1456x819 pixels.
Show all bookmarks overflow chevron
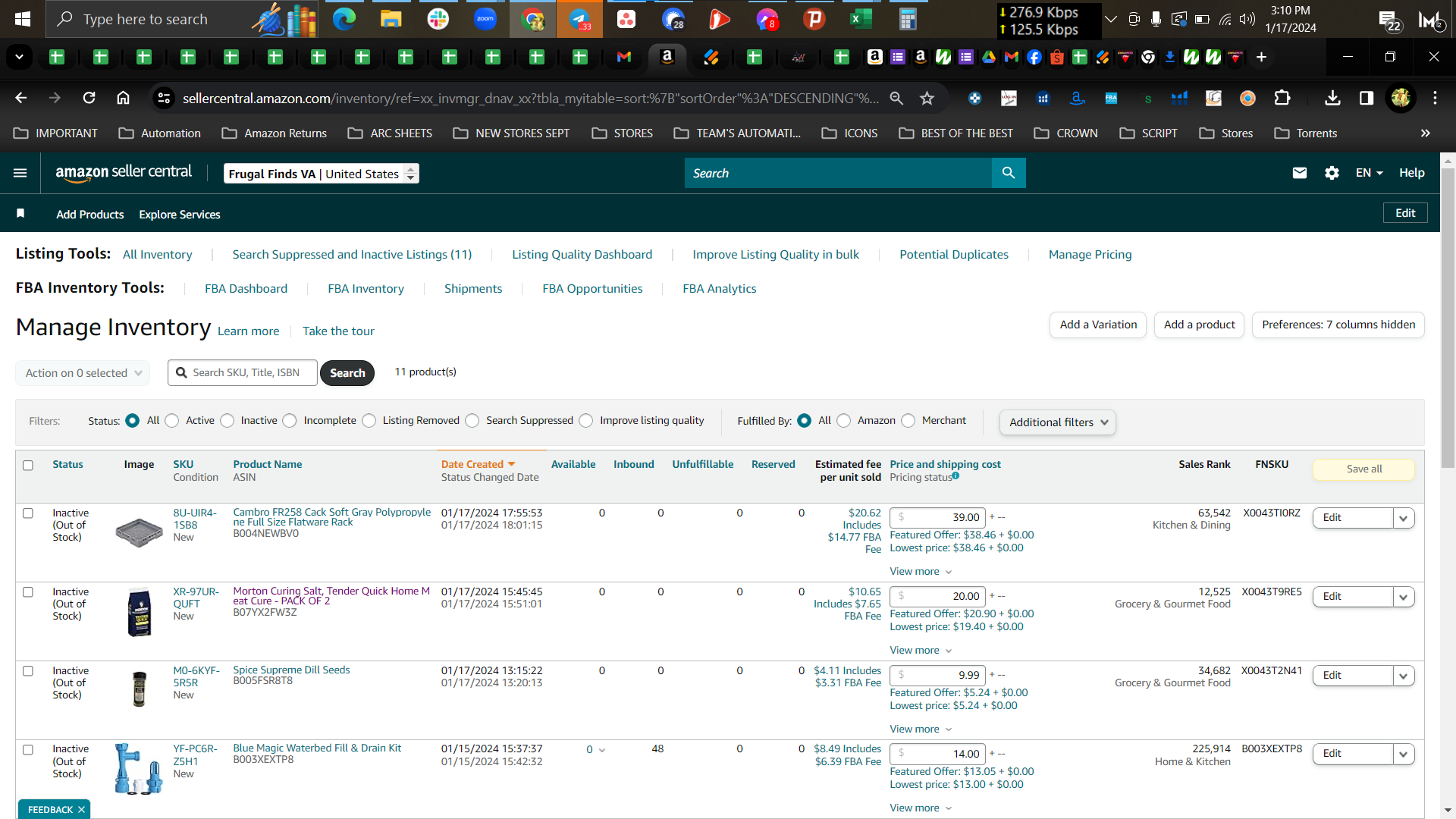point(1426,133)
